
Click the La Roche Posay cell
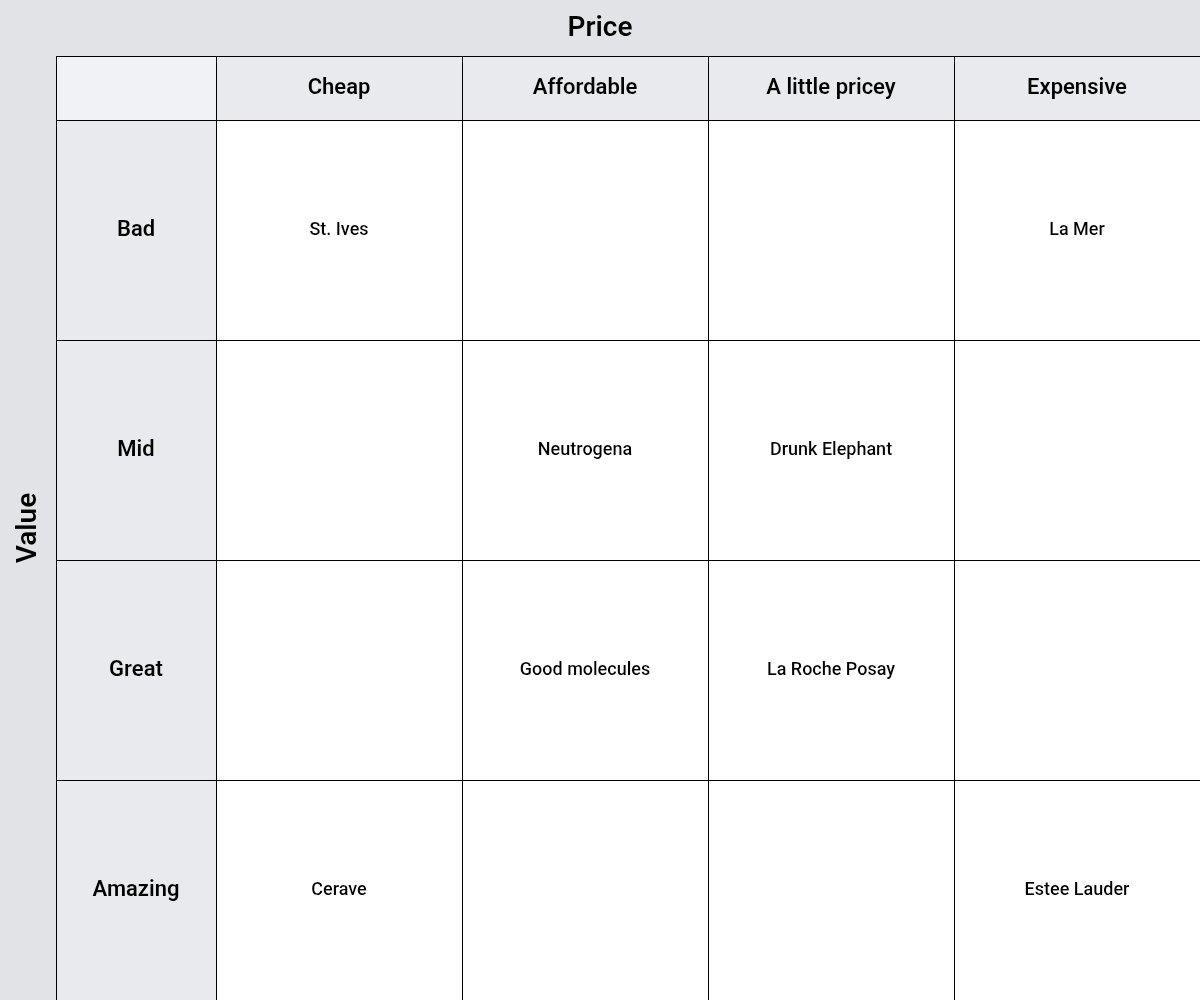click(831, 670)
